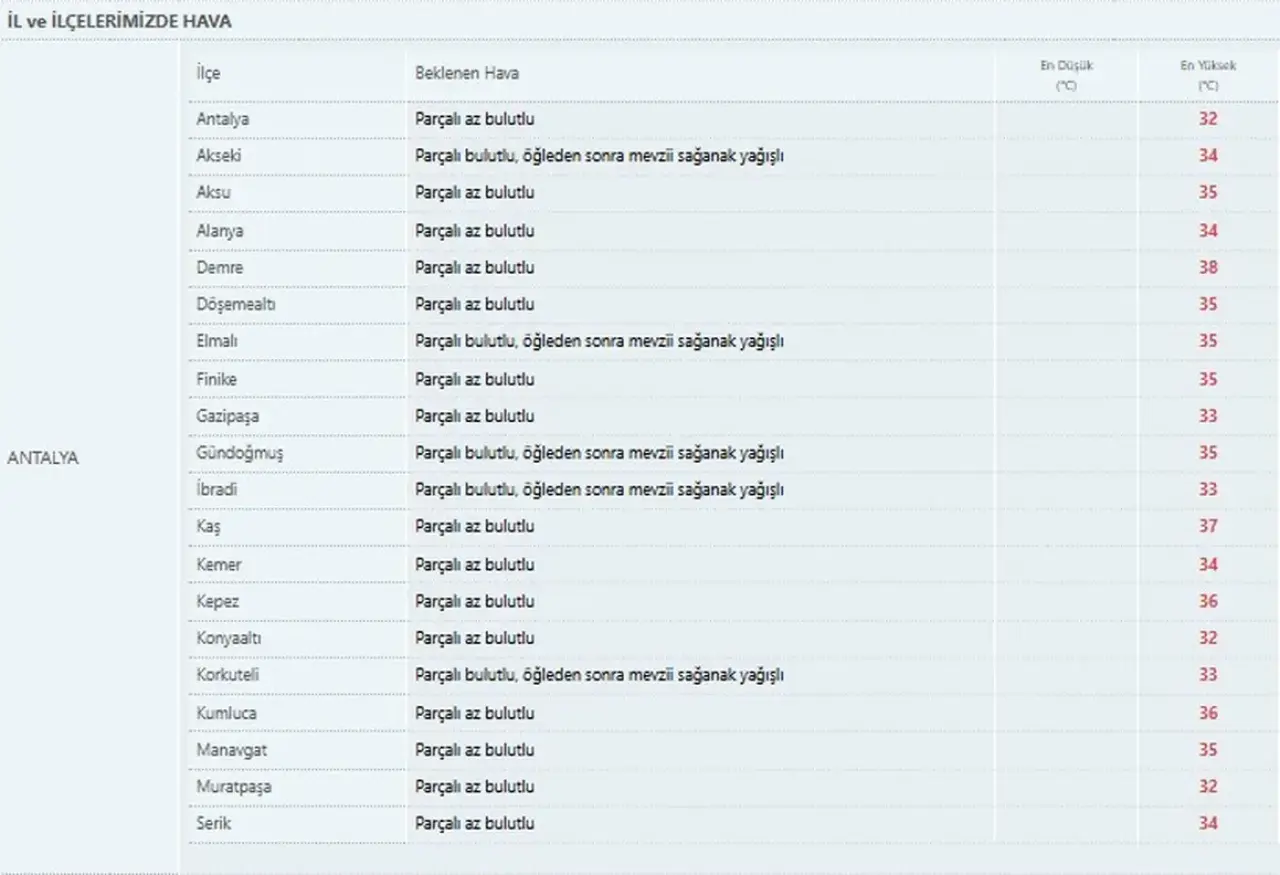Select Korkuteli in the district list

227,675
